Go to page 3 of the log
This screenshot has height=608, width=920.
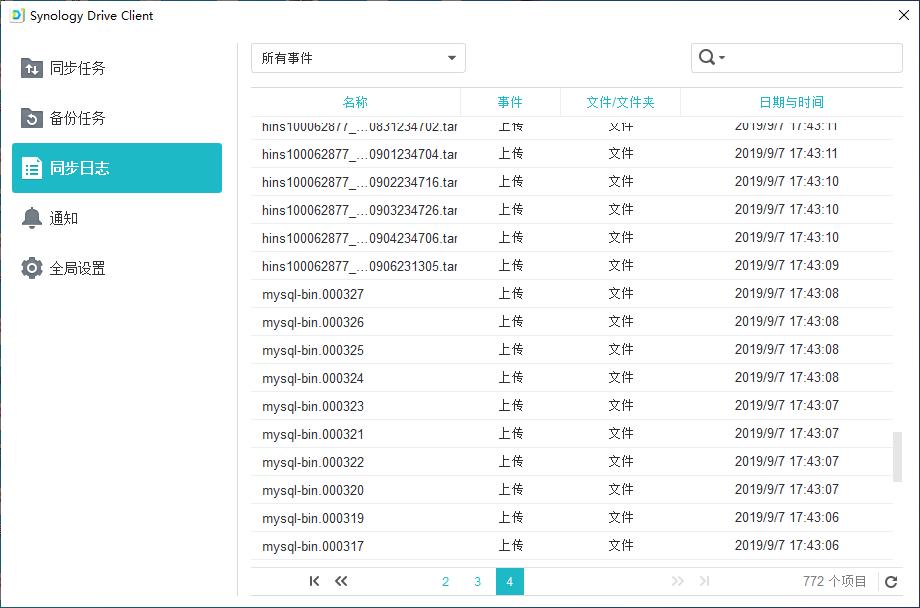(477, 581)
